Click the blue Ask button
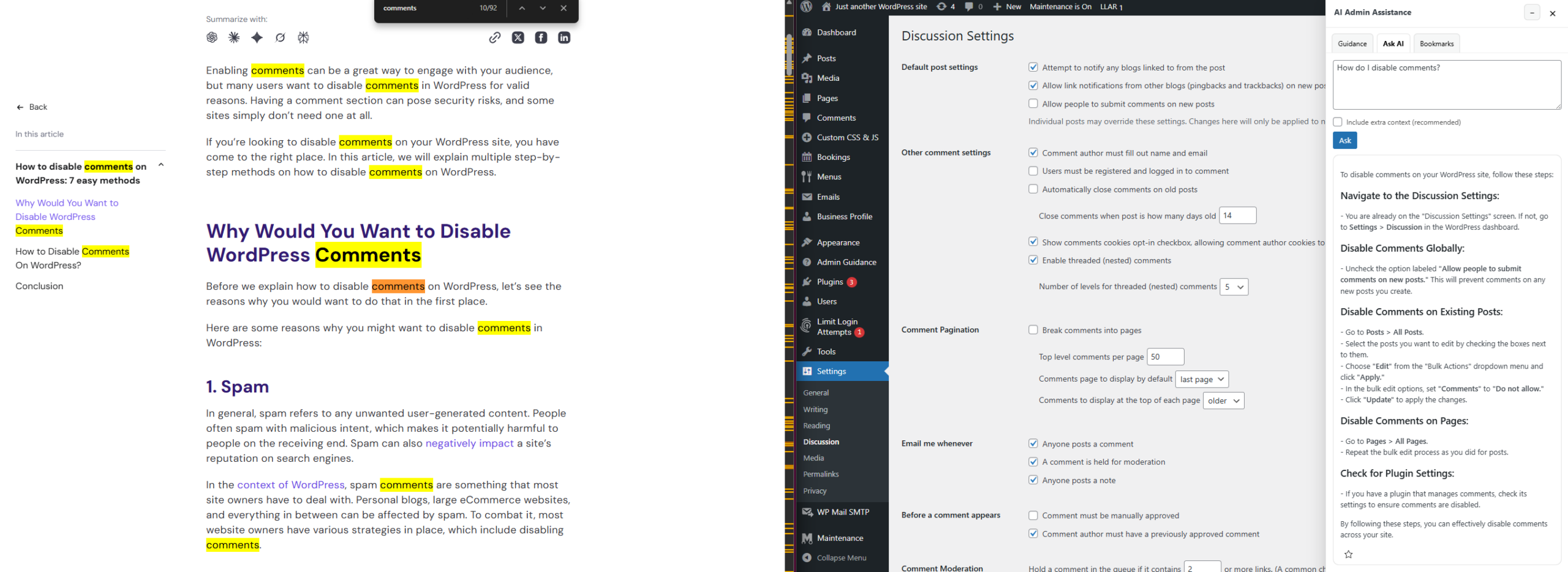Image resolution: width=1568 pixels, height=572 pixels. [x=1344, y=140]
